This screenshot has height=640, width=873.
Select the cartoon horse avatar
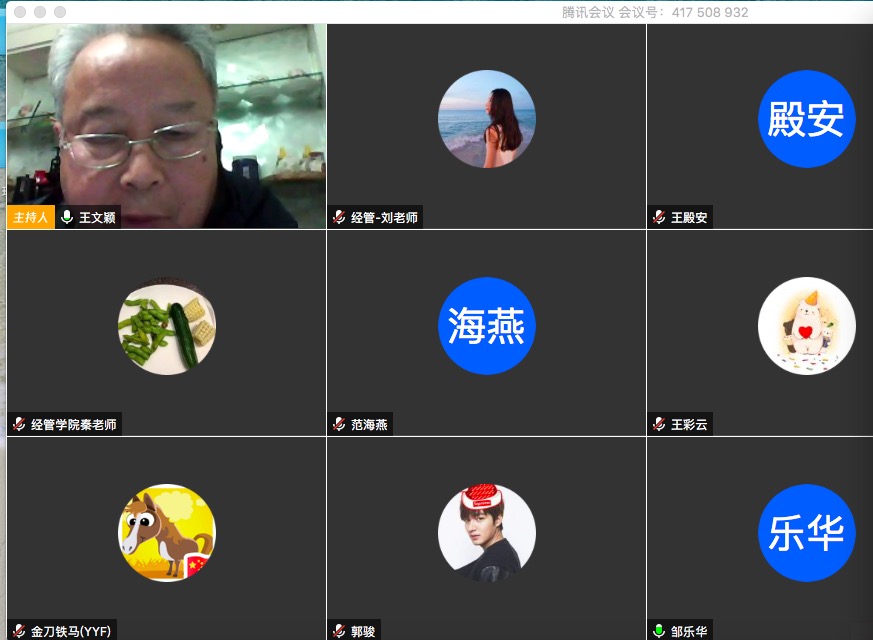(167, 533)
